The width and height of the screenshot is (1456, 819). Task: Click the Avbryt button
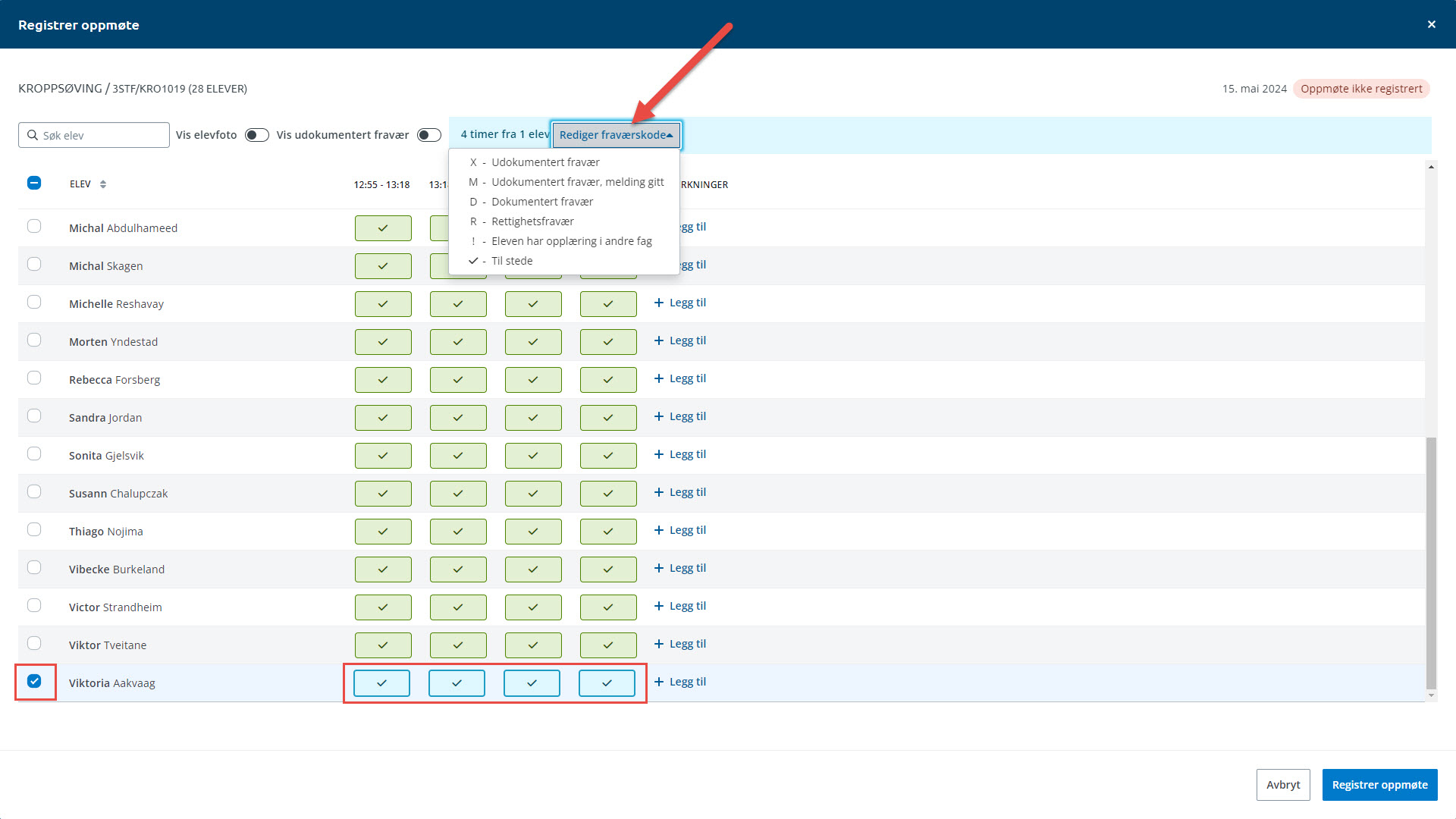click(1283, 785)
